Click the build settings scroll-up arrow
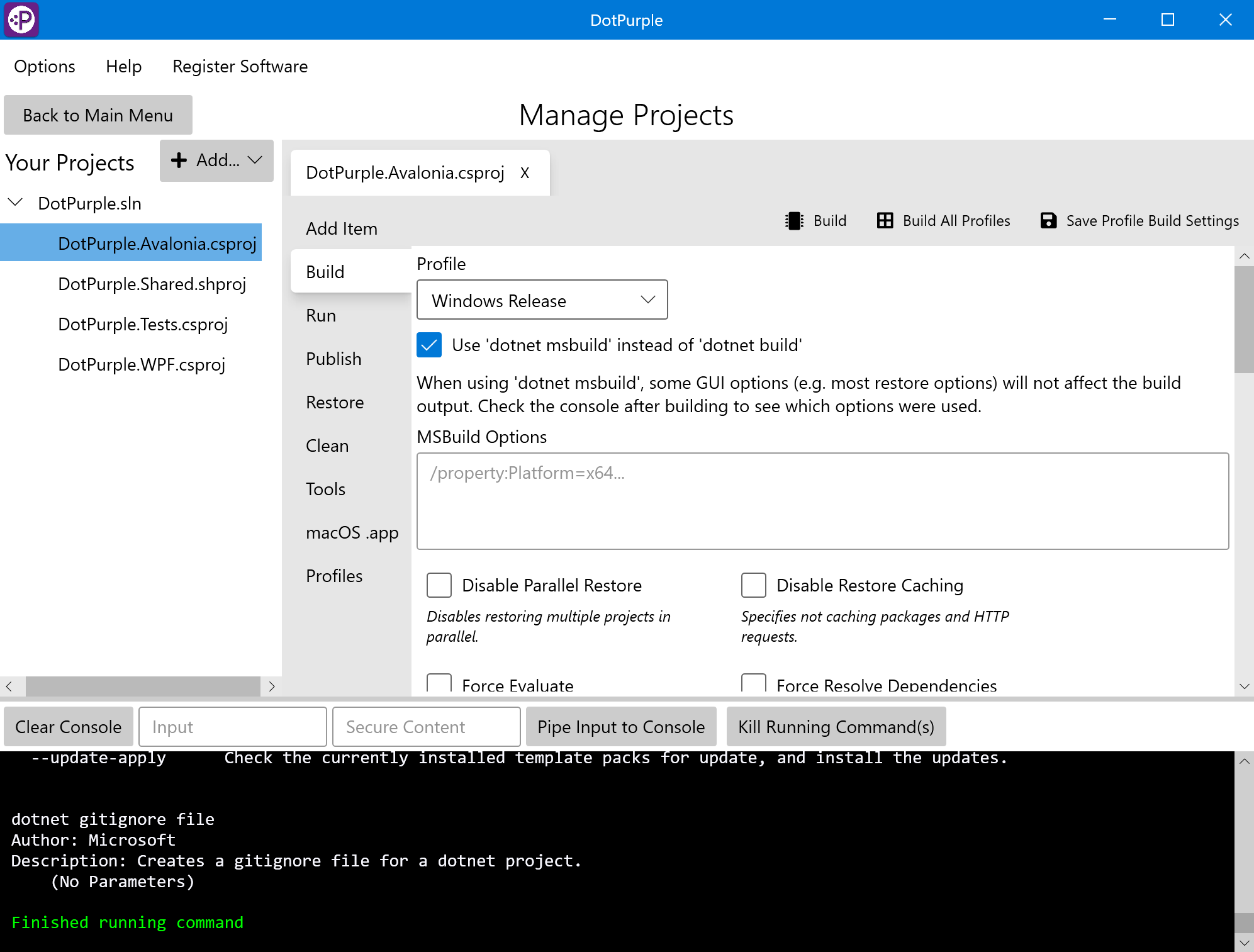Screen dimensions: 1254x952 [1244, 256]
